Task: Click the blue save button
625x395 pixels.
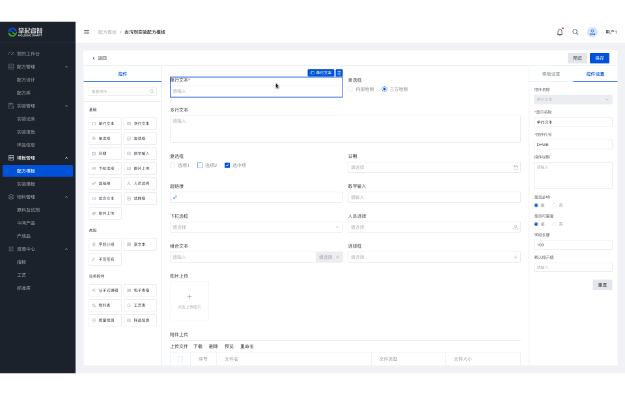Action: pos(599,58)
